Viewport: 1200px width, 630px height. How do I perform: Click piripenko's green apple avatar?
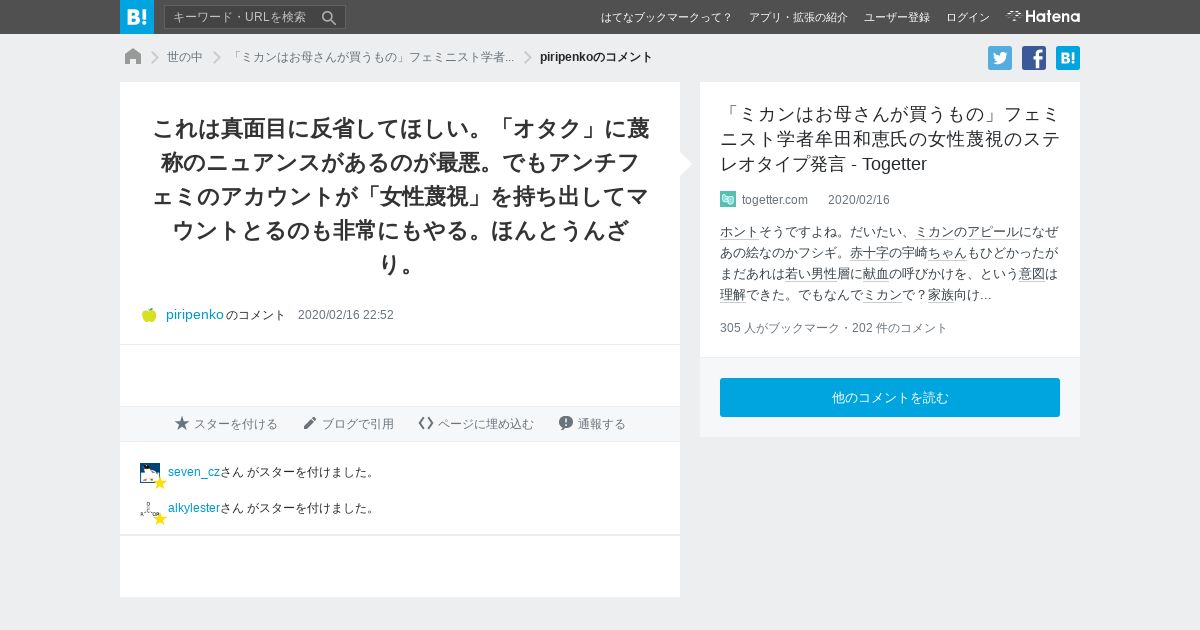[x=149, y=314]
